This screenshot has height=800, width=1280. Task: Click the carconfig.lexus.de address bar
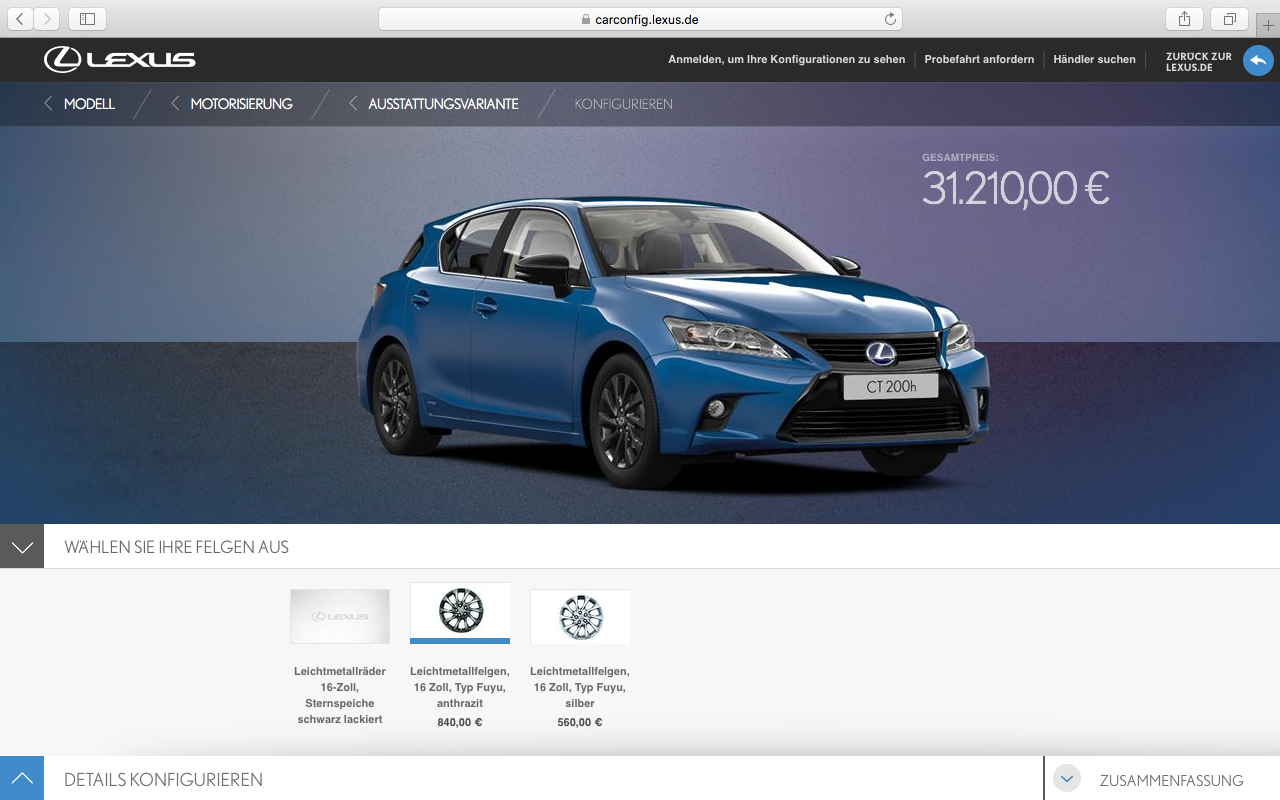640,19
